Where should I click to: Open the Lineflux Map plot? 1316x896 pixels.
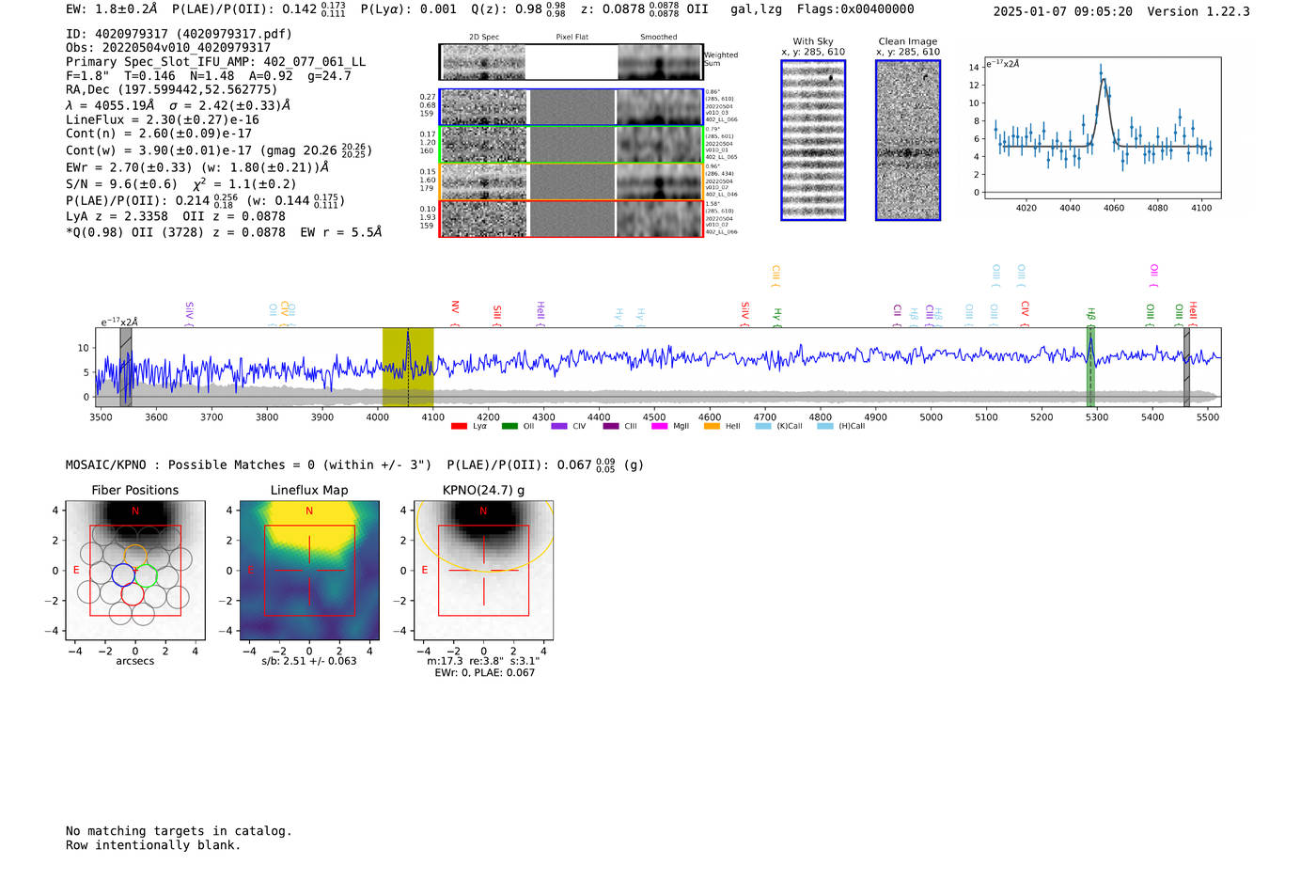pos(309,570)
